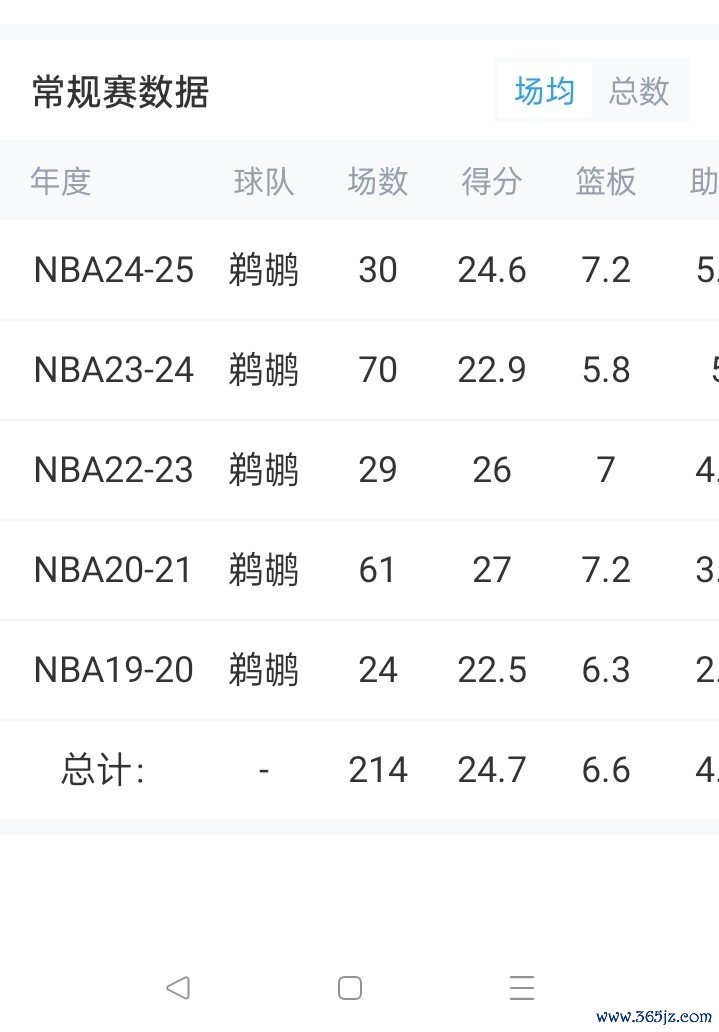Choose the NBA19-20 season entry
The height and width of the screenshot is (1032, 719).
(114, 670)
